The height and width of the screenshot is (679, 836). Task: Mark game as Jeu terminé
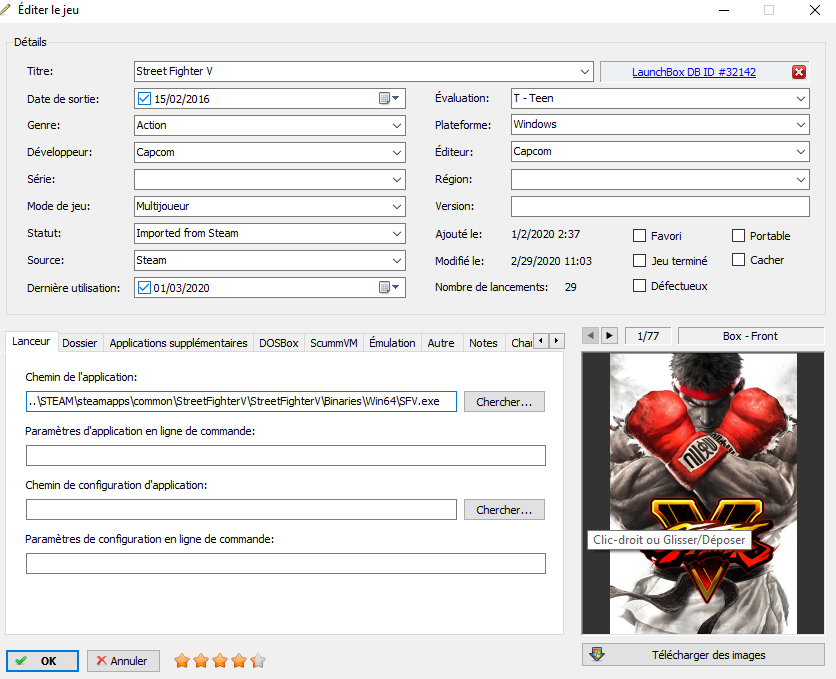click(x=639, y=261)
